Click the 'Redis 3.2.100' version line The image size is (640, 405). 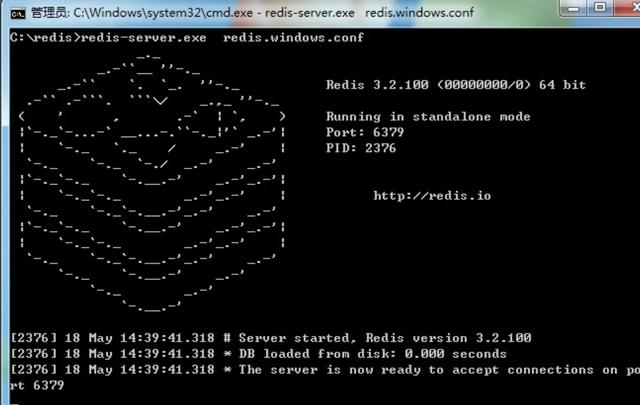coord(456,85)
